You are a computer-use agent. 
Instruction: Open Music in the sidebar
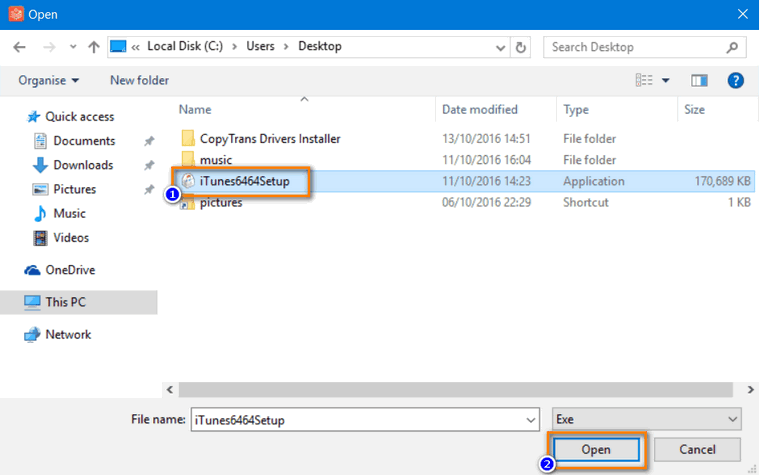pos(69,214)
